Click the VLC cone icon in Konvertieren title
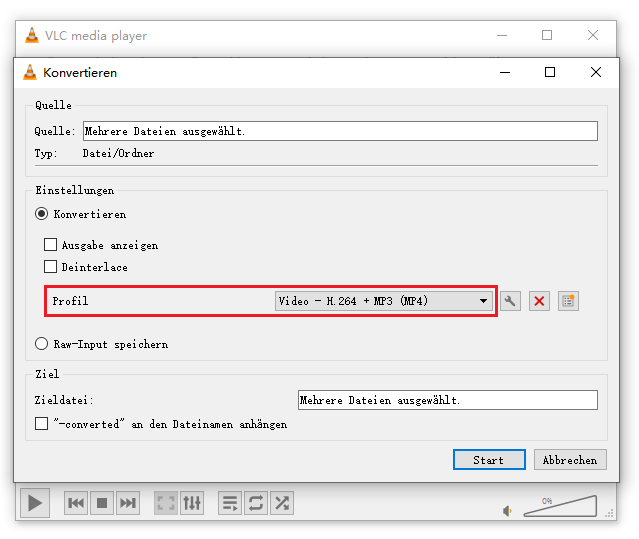This screenshot has height=539, width=639. (x=30, y=73)
